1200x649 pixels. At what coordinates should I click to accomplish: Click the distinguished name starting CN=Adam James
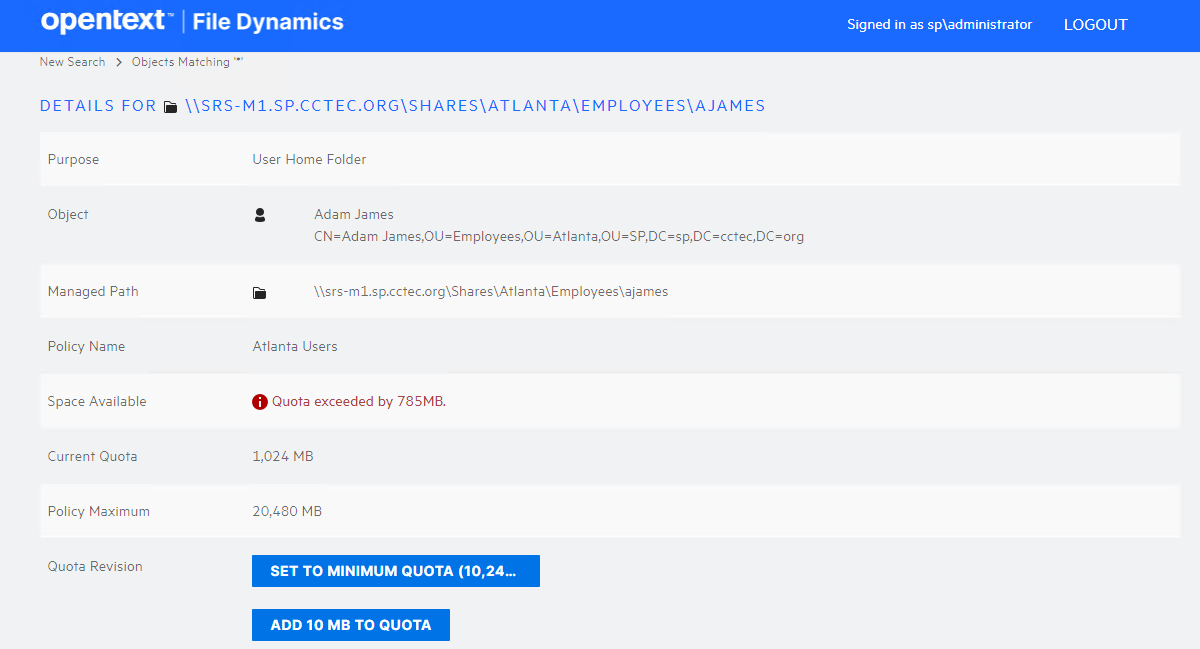[x=559, y=237]
